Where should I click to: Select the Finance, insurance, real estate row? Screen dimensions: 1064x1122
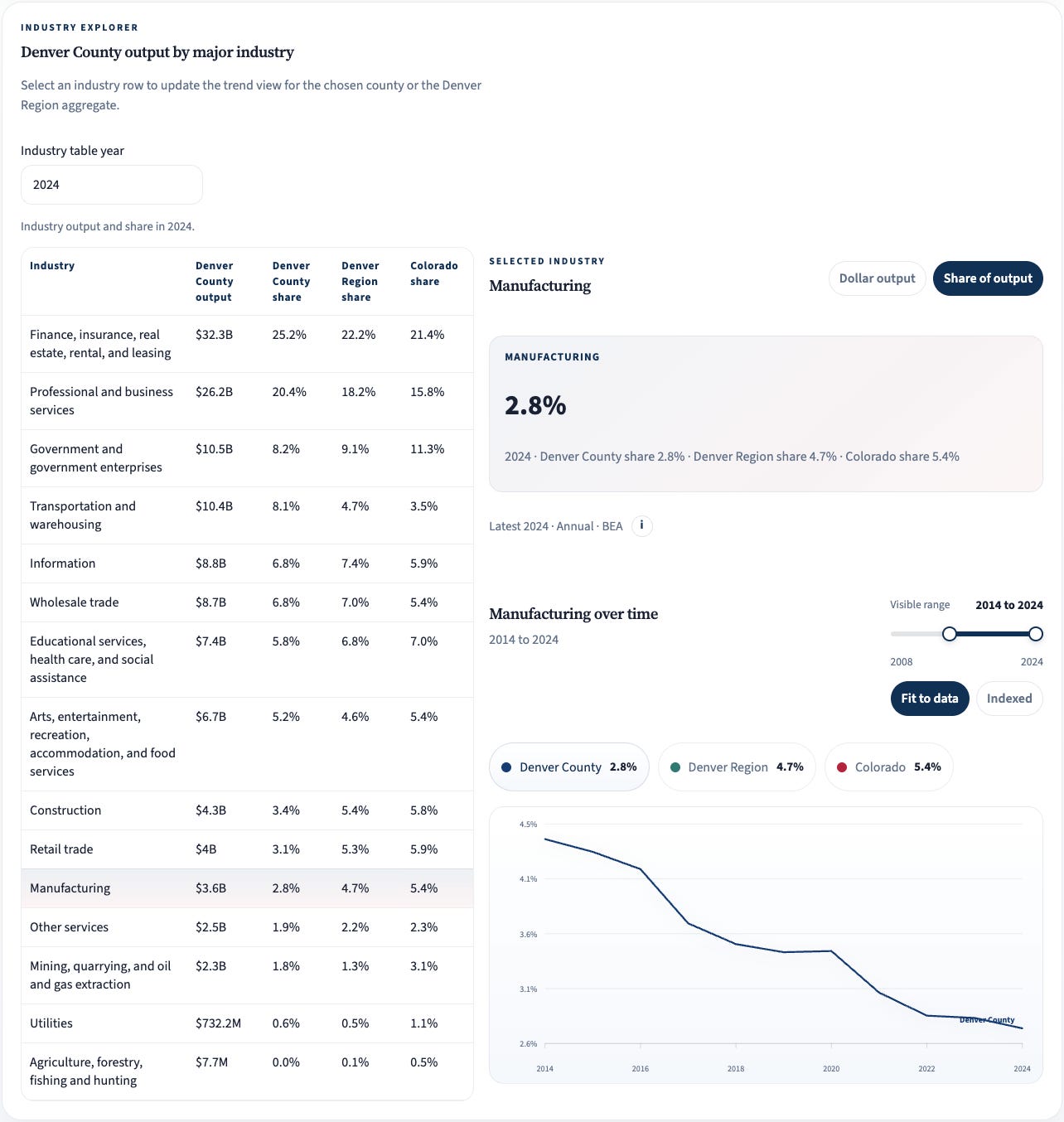(247, 344)
